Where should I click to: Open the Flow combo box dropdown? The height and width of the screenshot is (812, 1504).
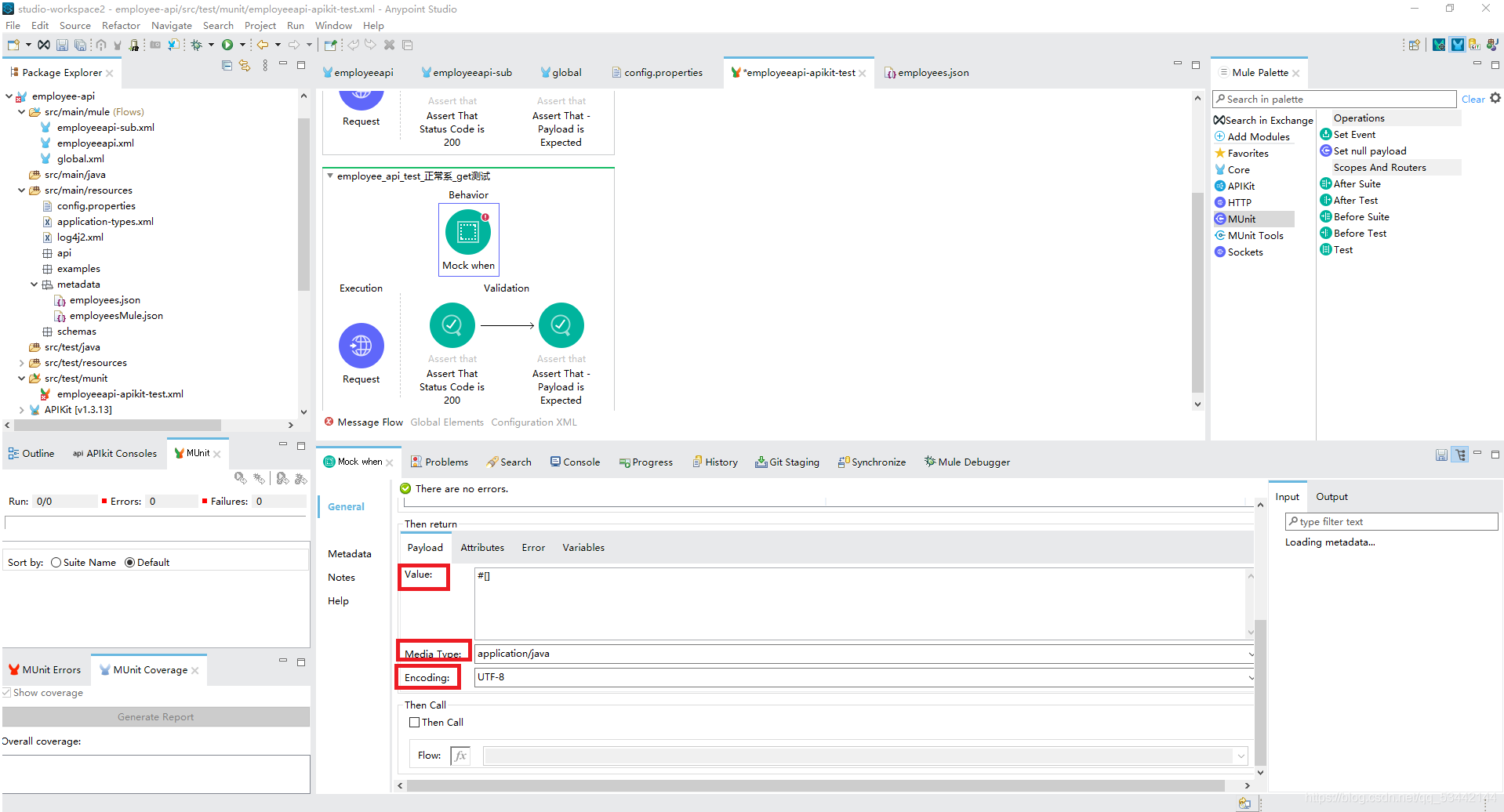click(1241, 756)
